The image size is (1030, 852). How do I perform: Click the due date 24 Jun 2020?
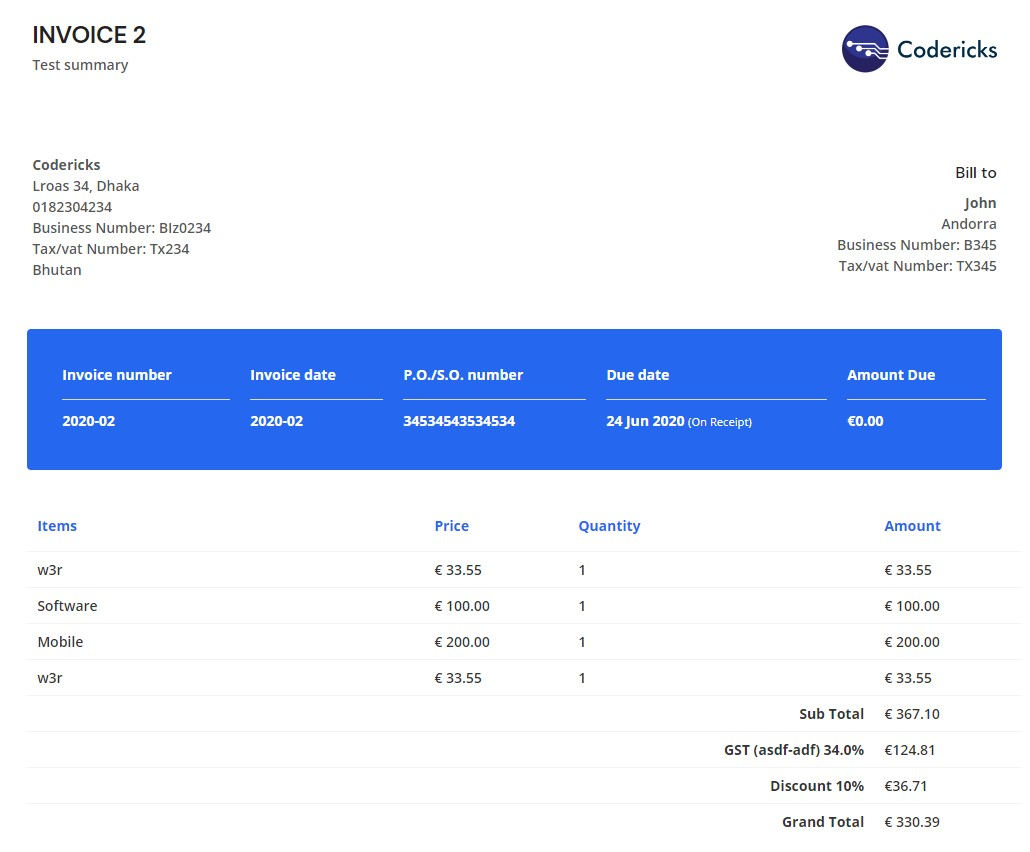645,421
